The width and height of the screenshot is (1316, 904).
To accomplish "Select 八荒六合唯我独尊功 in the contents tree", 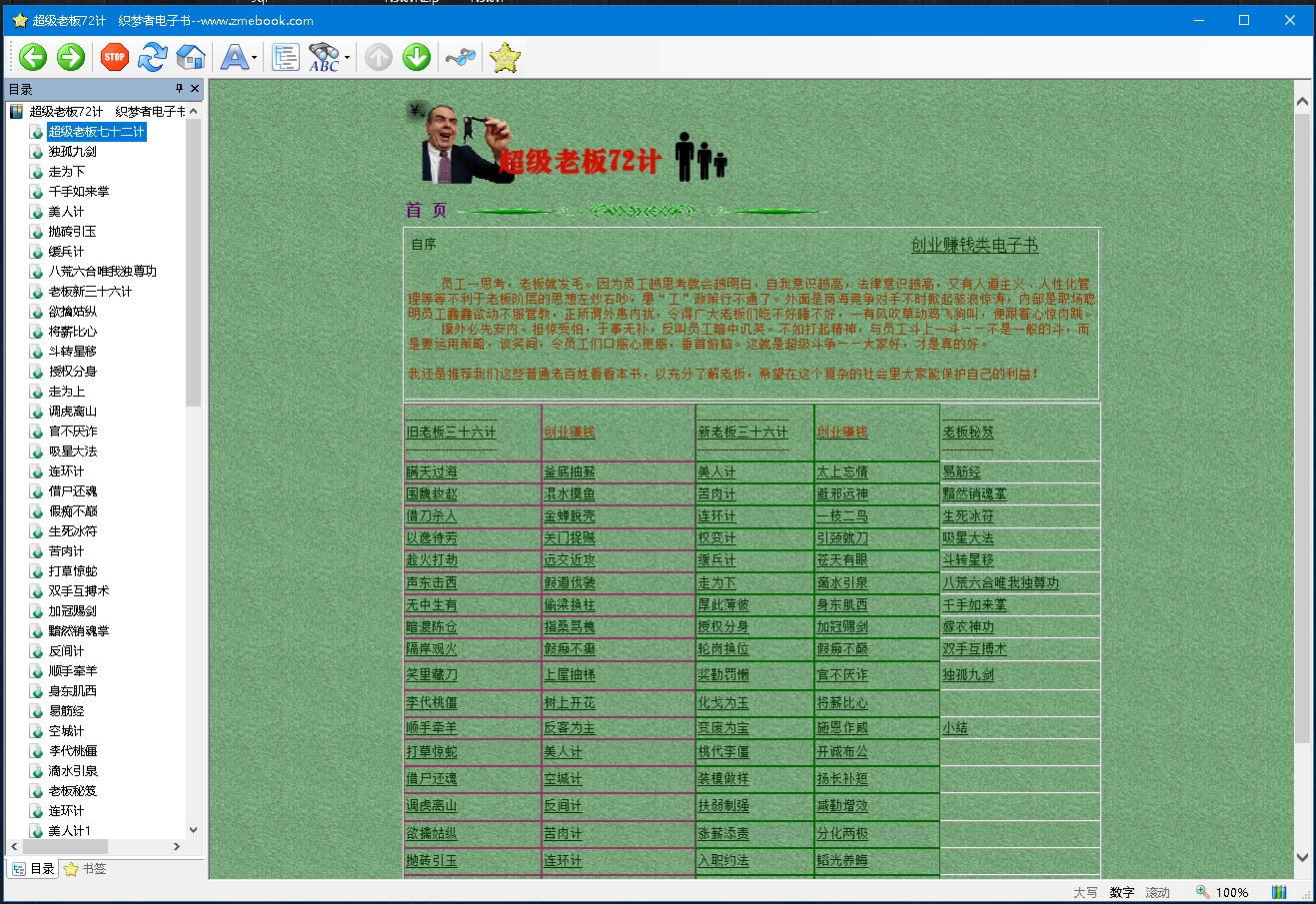I will click(103, 271).
